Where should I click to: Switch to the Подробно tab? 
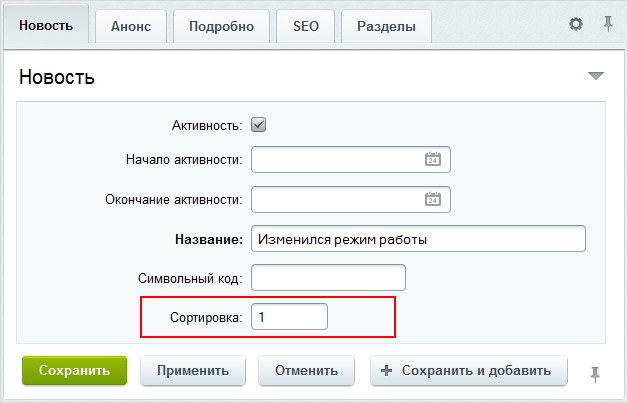tap(221, 26)
